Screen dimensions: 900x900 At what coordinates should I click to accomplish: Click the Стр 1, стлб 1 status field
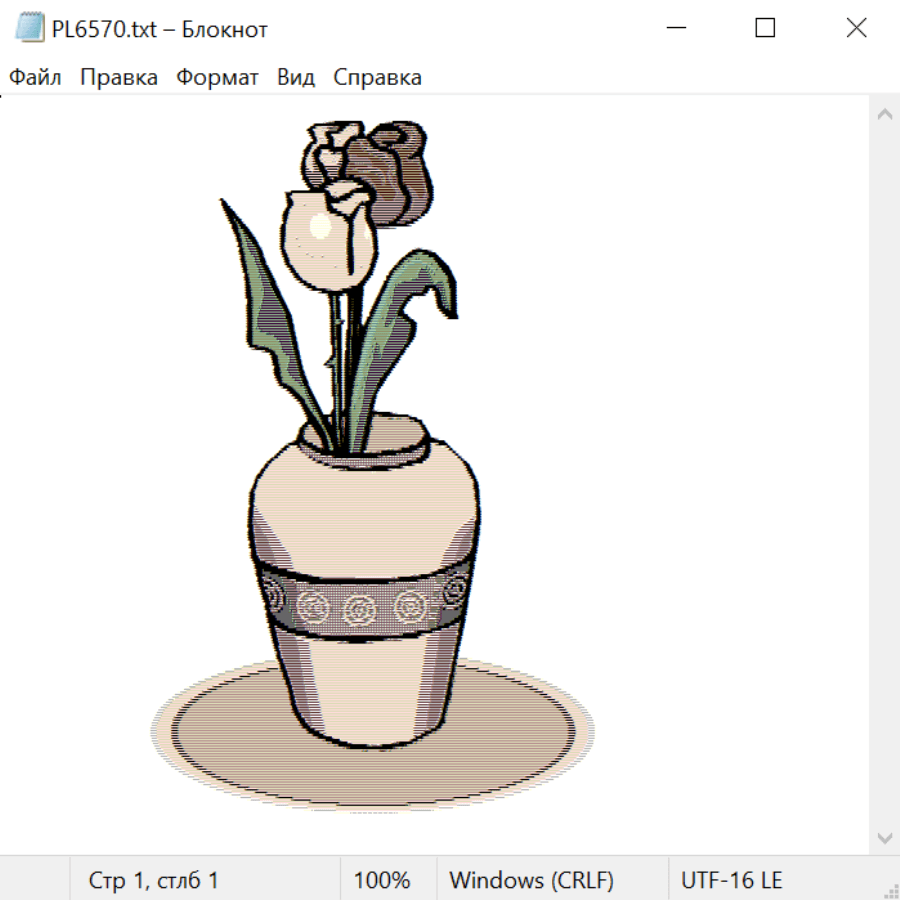tap(154, 881)
